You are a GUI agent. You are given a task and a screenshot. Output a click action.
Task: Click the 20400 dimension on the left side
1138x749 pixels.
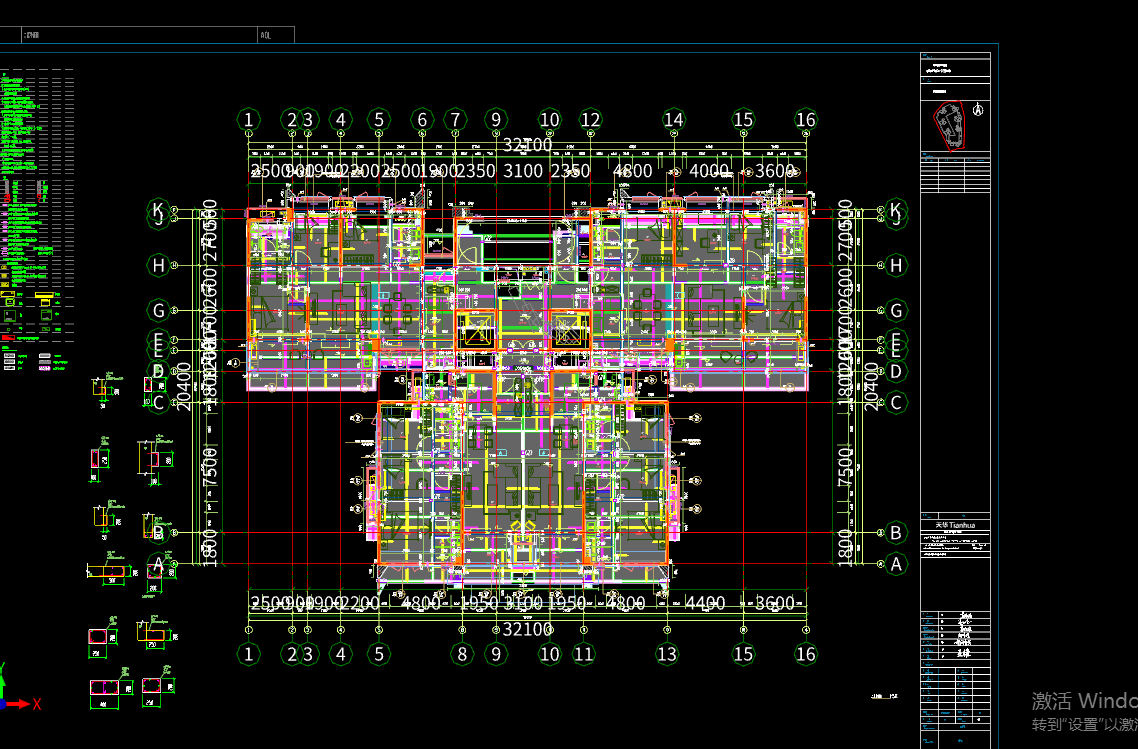184,386
